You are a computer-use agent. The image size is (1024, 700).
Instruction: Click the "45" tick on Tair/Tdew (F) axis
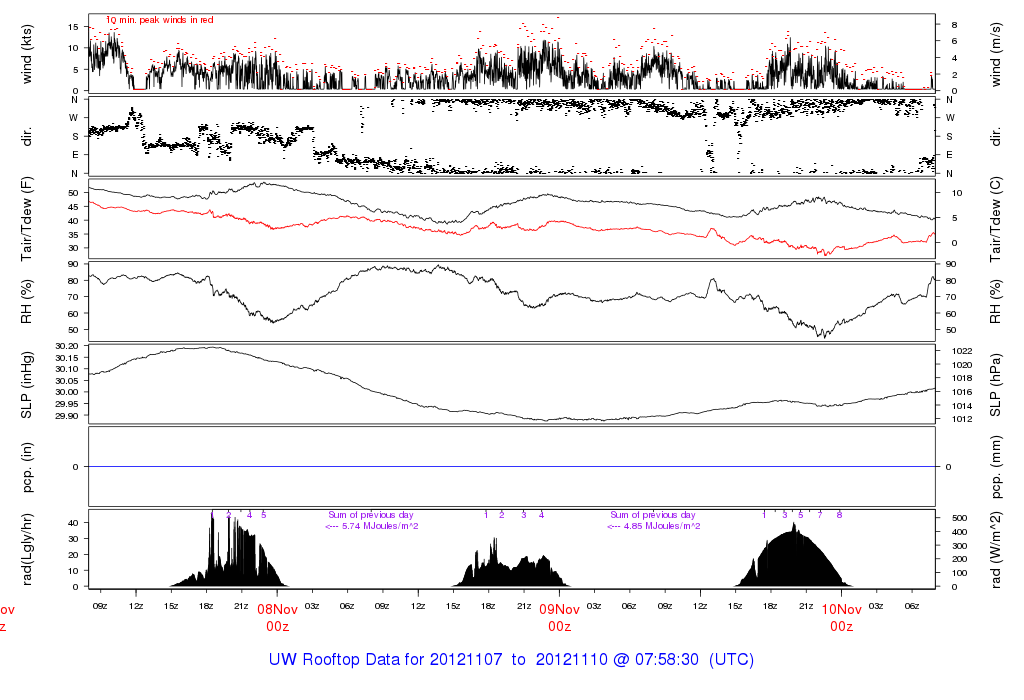coord(73,206)
